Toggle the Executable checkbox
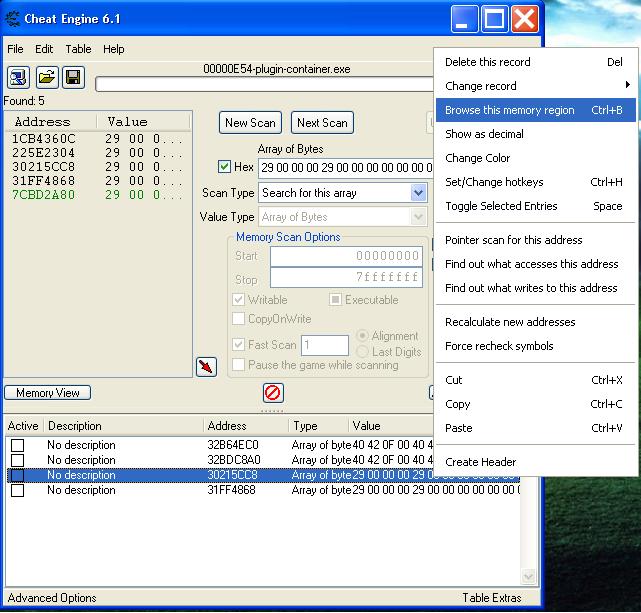 [x=335, y=300]
